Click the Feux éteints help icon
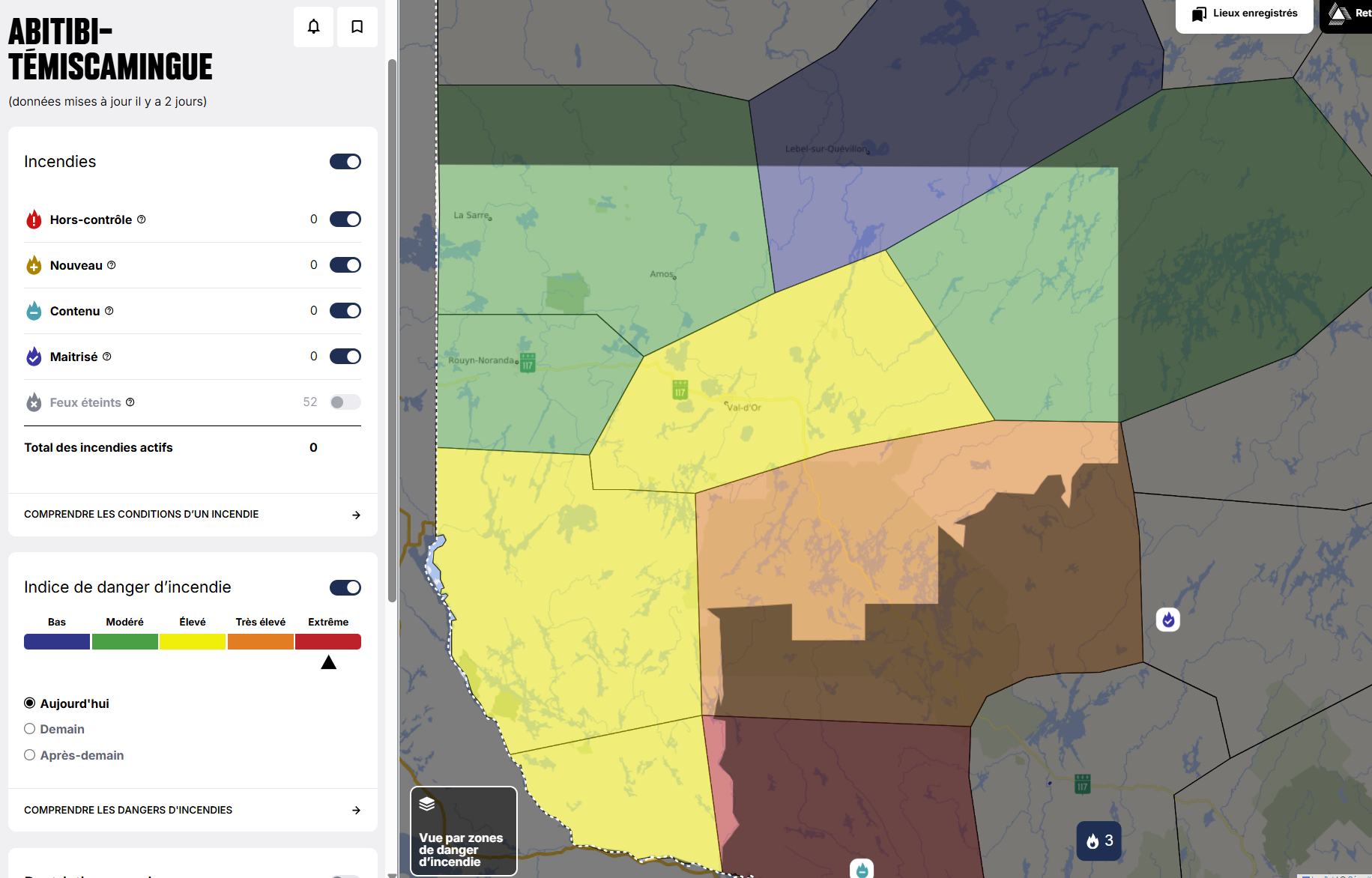Screen dimensions: 1372x878 (x=130, y=402)
